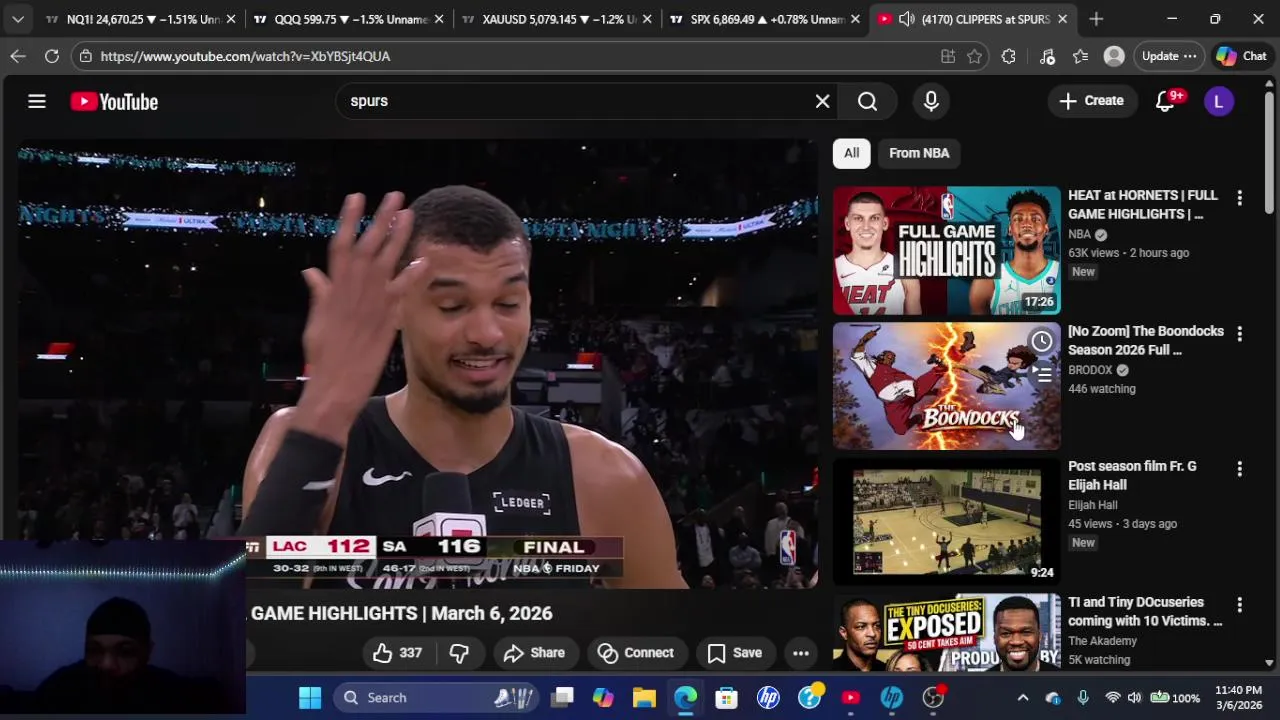1280x720 pixels.
Task: Open the 'HEAT at HORNETS | FULL GAME HIGHLIGHTS' title
Action: point(1143,204)
